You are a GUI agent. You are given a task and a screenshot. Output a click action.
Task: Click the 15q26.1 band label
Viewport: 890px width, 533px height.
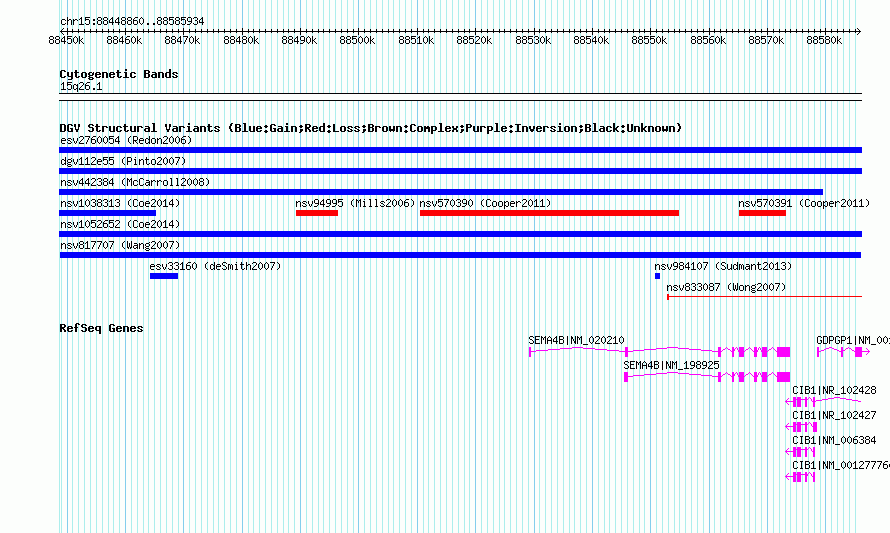tap(81, 86)
